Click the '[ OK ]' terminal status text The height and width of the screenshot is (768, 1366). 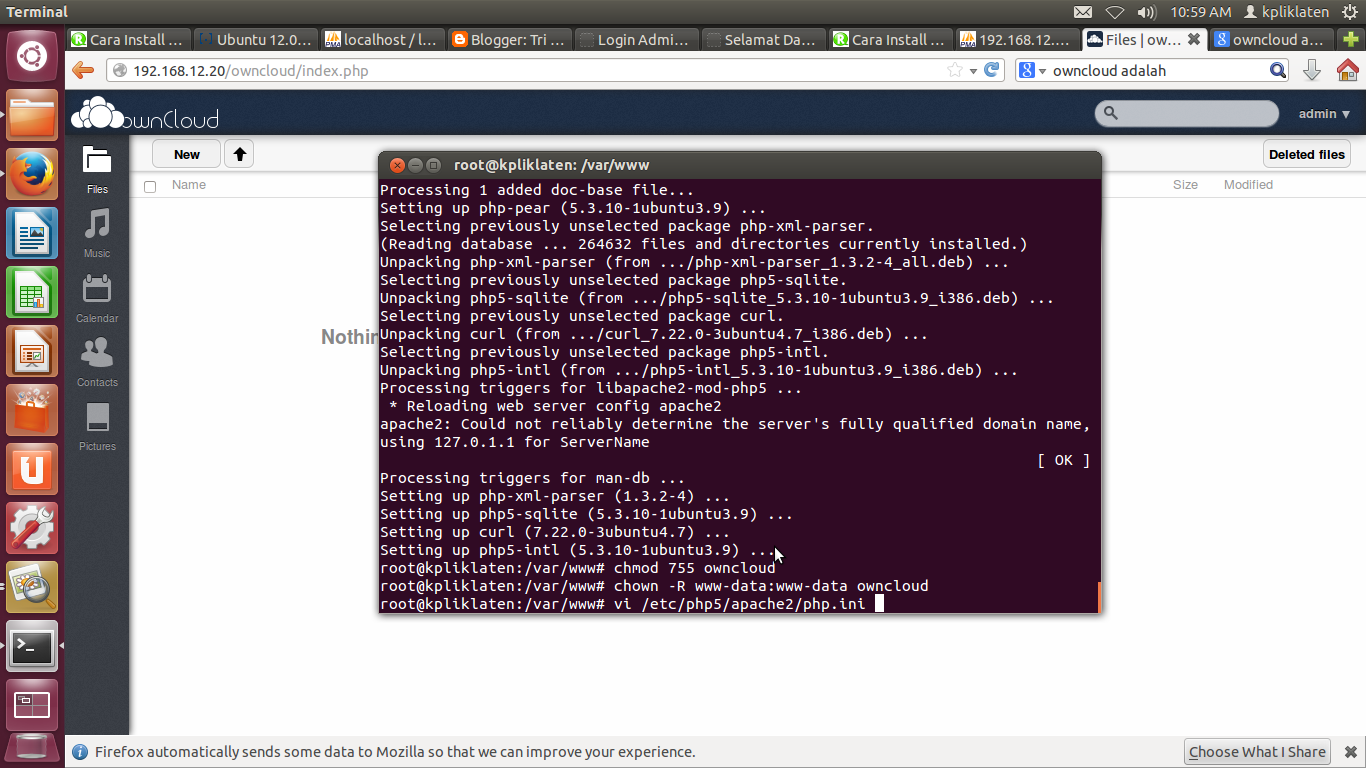1064,460
